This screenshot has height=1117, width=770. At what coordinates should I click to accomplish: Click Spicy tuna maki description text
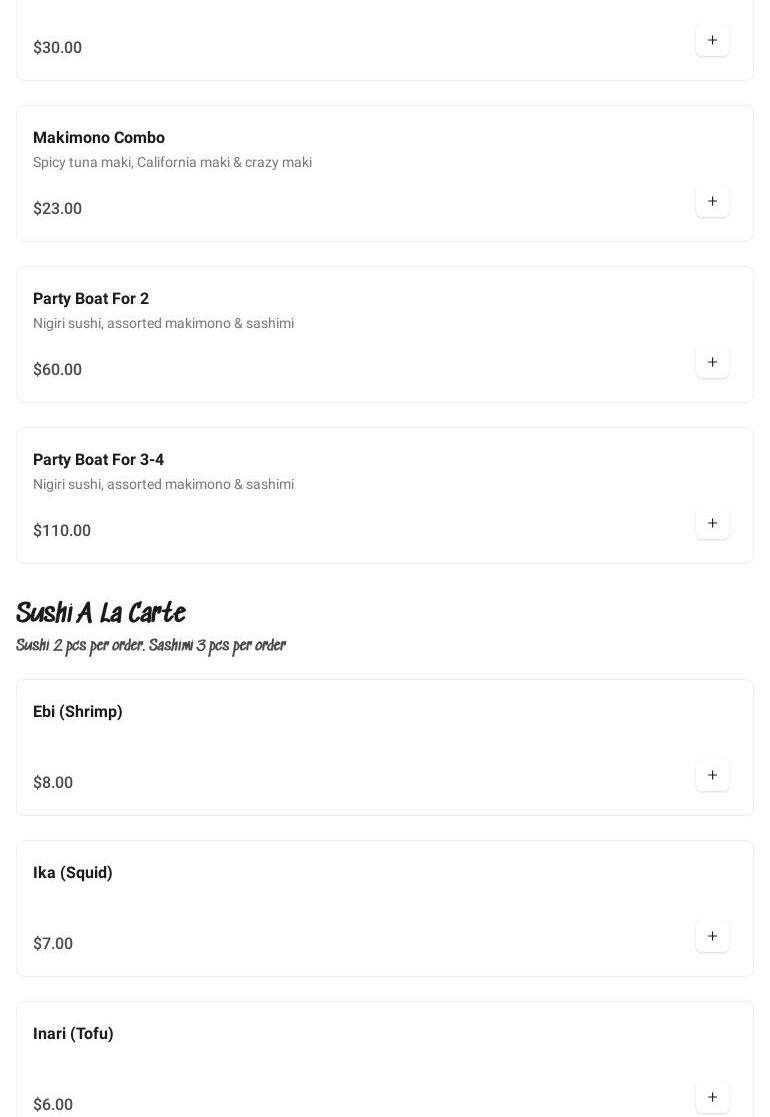pyautogui.click(x=172, y=163)
